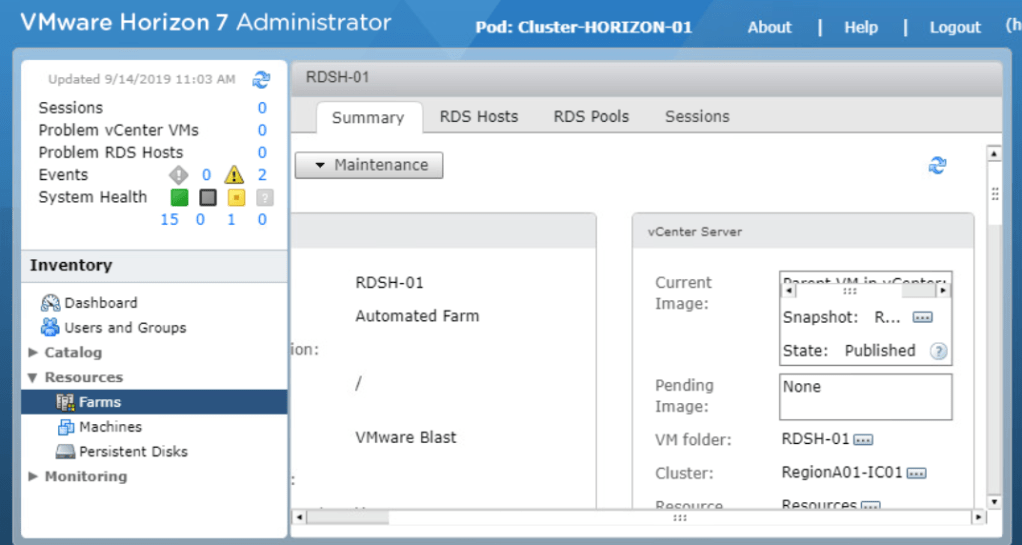
Task: Click the refresh icon beside the Updated timestamp
Action: click(261, 79)
